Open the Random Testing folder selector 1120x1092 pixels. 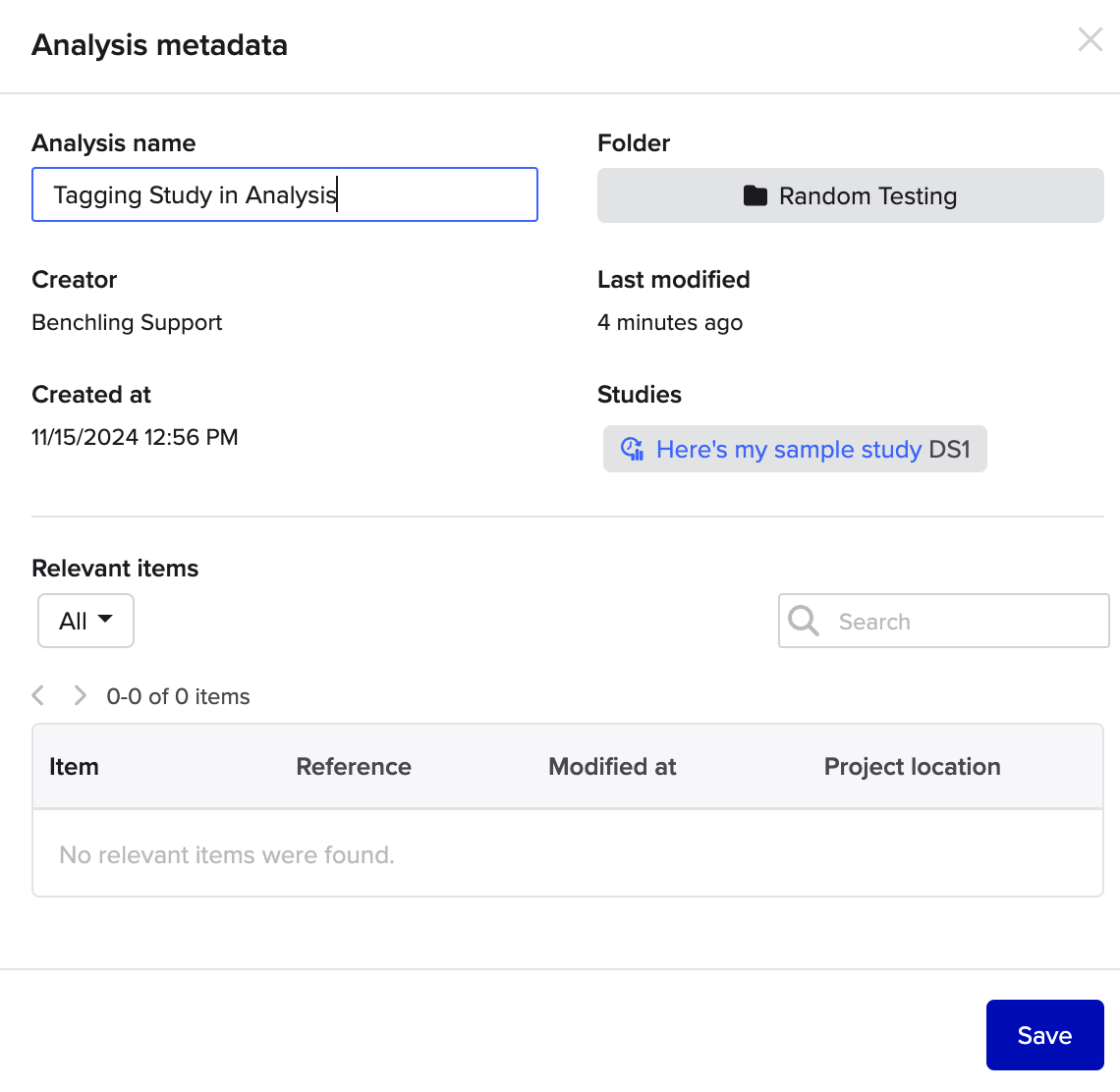click(x=850, y=195)
